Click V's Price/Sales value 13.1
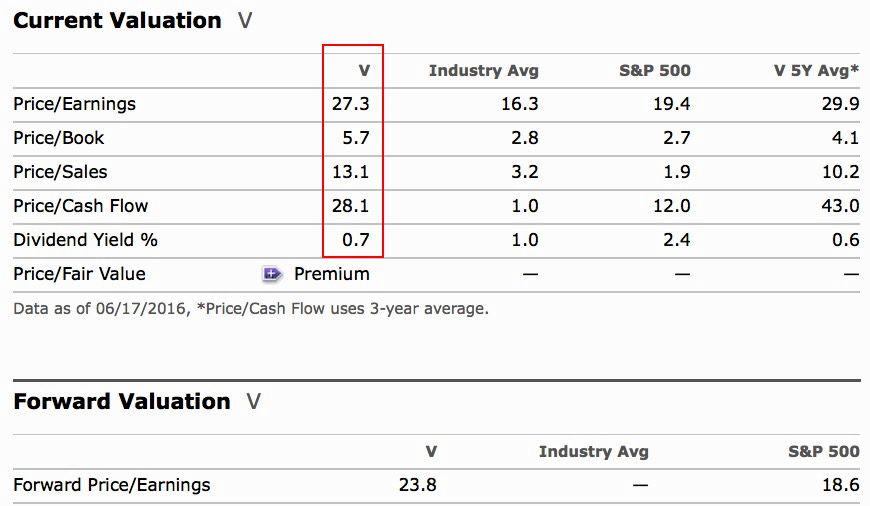This screenshot has width=870, height=506. point(350,172)
